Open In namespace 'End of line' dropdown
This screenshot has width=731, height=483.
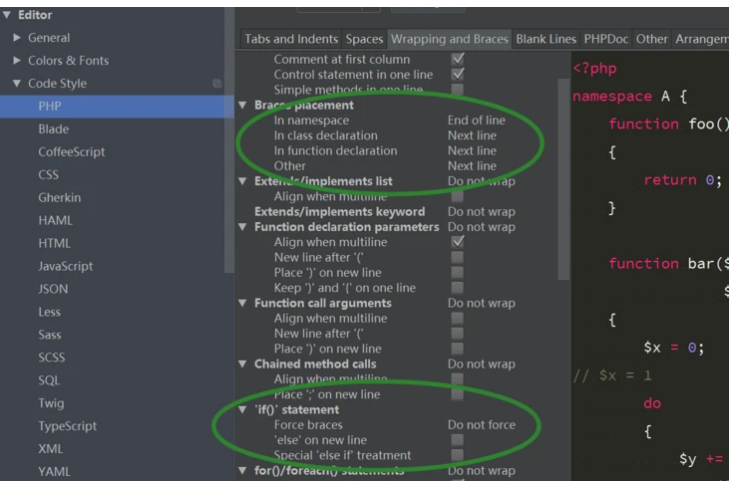[x=476, y=120]
